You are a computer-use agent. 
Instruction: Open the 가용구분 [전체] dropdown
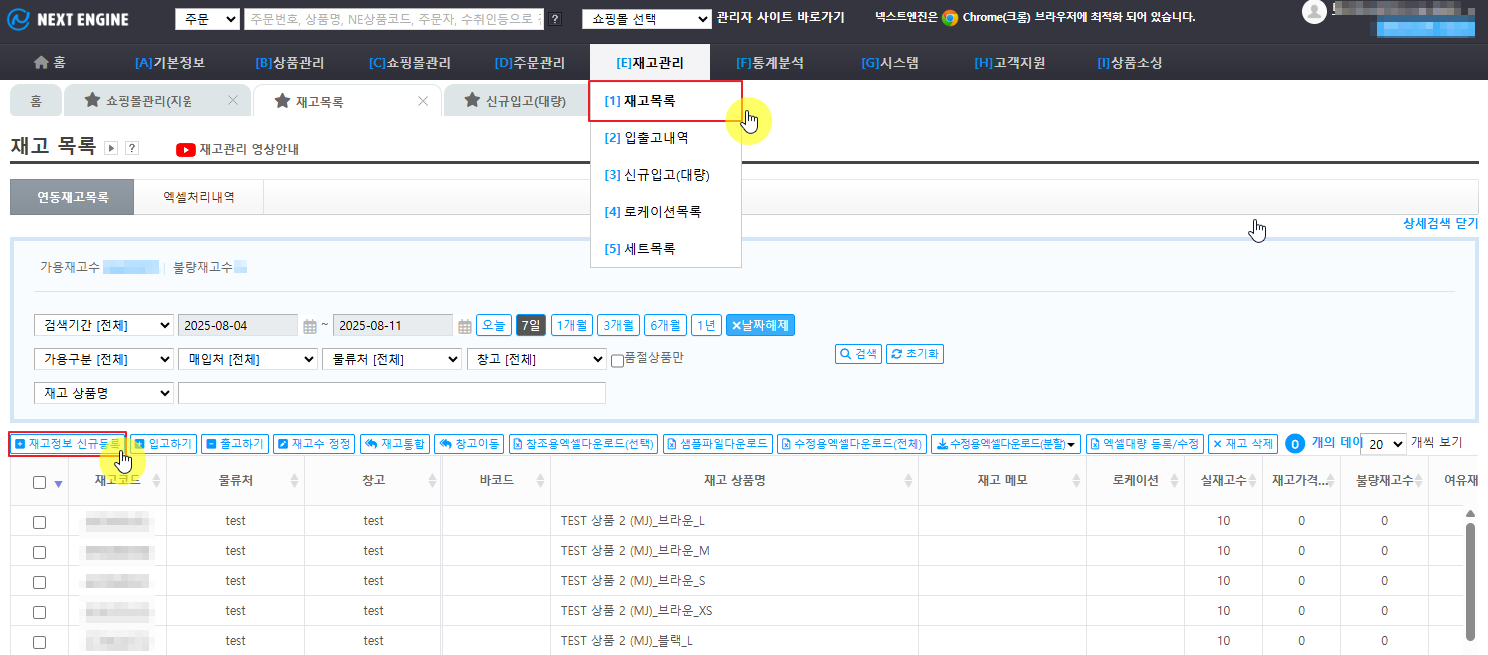click(104, 359)
